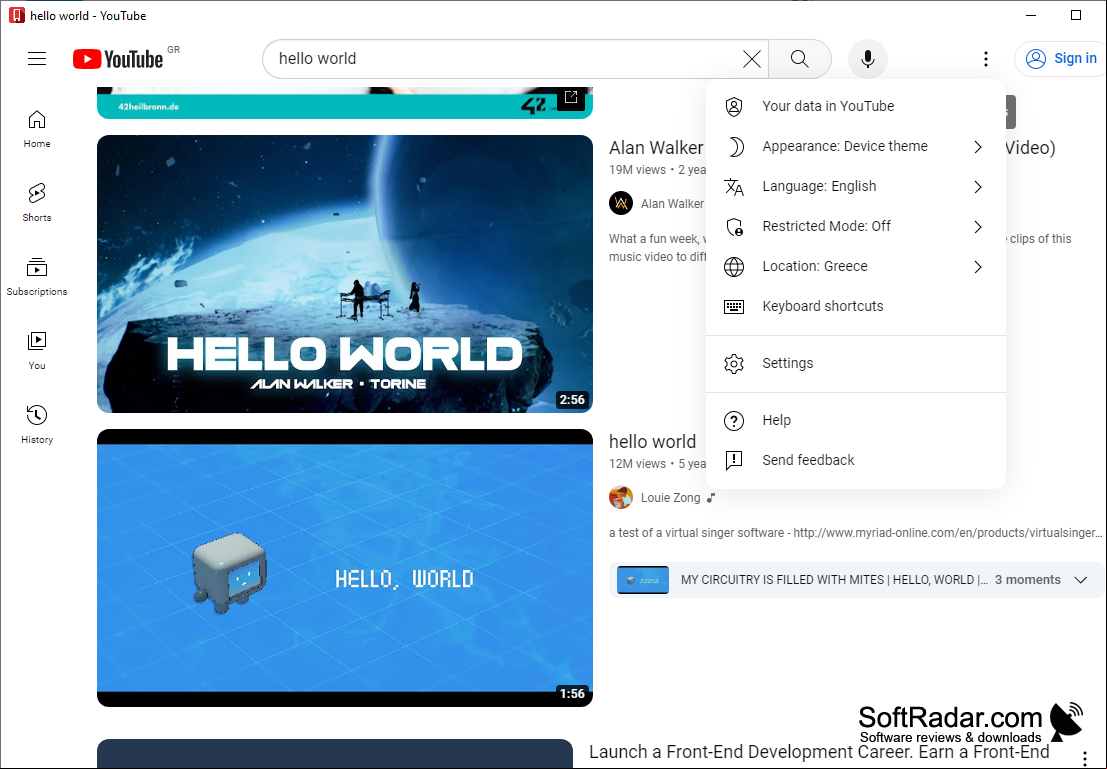This screenshot has height=769, width=1107.
Task: Clear the search box with the X
Action: coord(752,59)
